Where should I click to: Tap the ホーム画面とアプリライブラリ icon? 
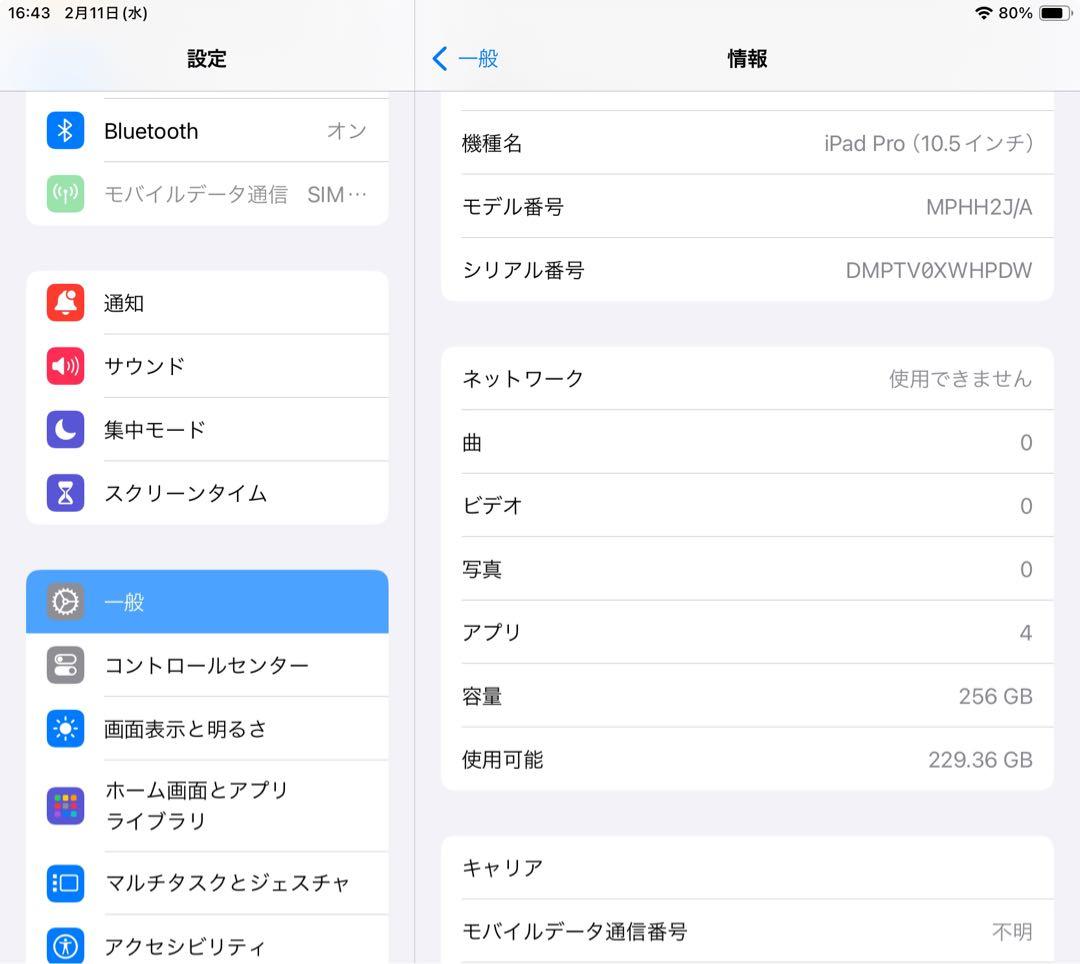(x=64, y=806)
